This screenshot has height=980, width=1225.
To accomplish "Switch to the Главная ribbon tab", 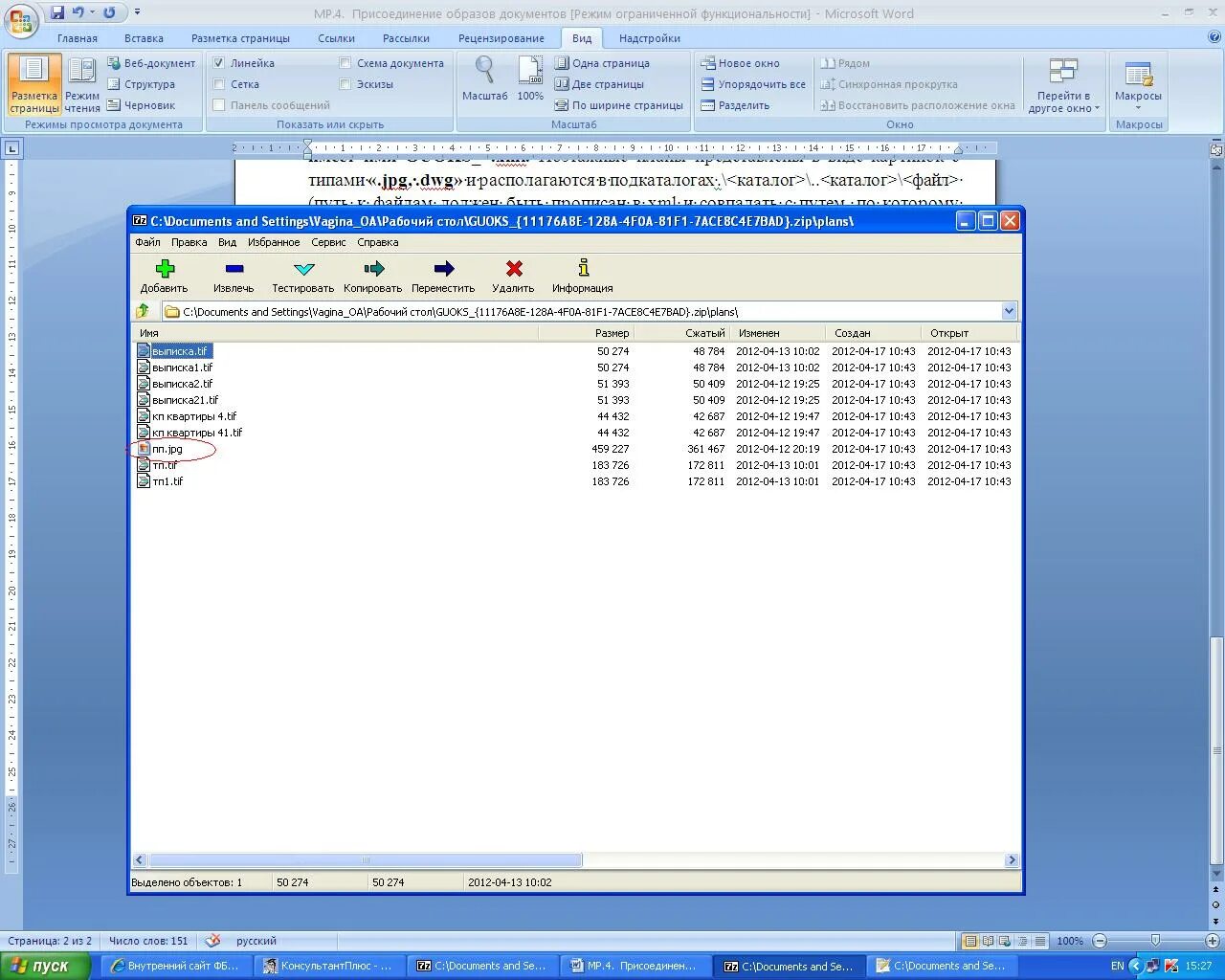I will pos(78,38).
